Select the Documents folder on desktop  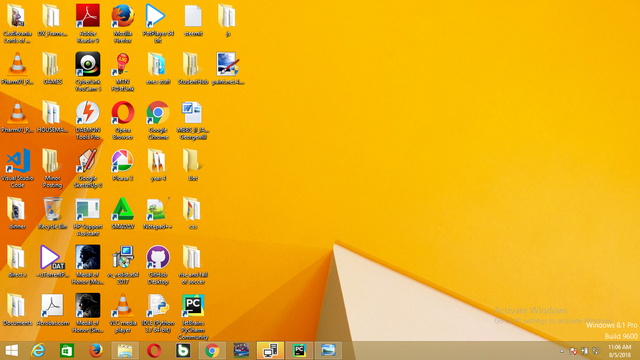[x=17, y=309]
